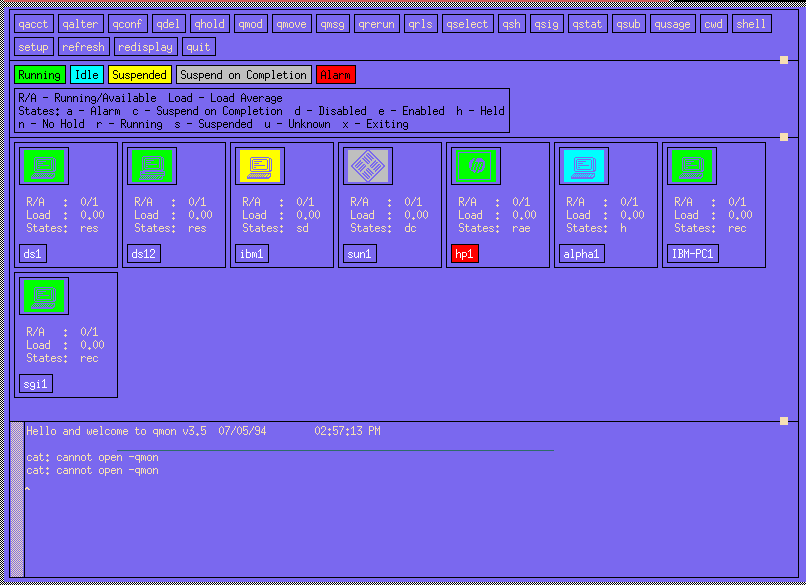806x585 pixels.
Task: Select the yellow Suspended legend swatch
Action: point(139,75)
